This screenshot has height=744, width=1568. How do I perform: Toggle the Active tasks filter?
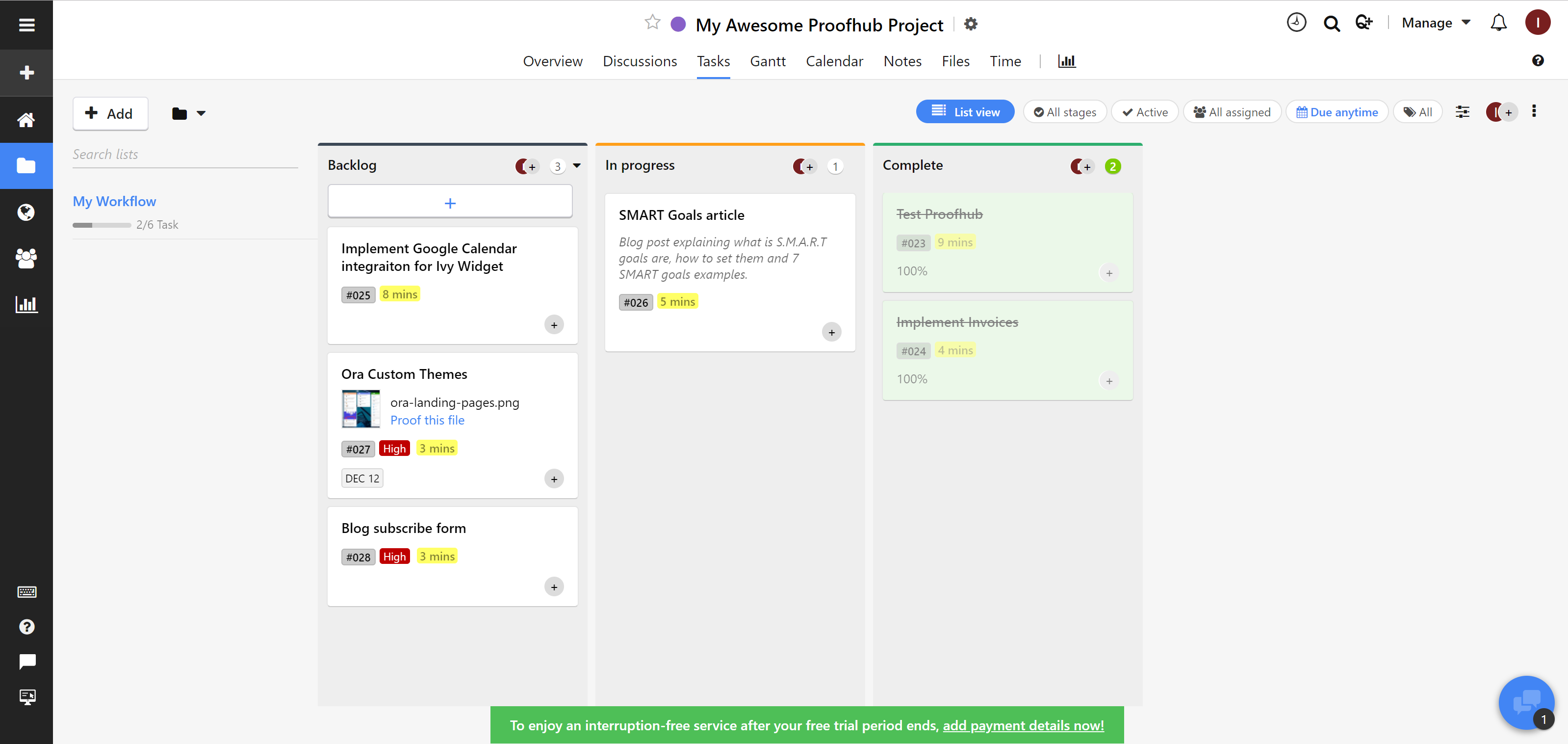click(1144, 112)
